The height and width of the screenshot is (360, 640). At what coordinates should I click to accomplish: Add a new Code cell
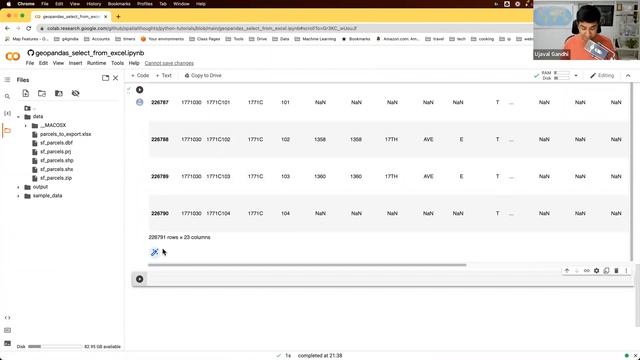coord(140,76)
